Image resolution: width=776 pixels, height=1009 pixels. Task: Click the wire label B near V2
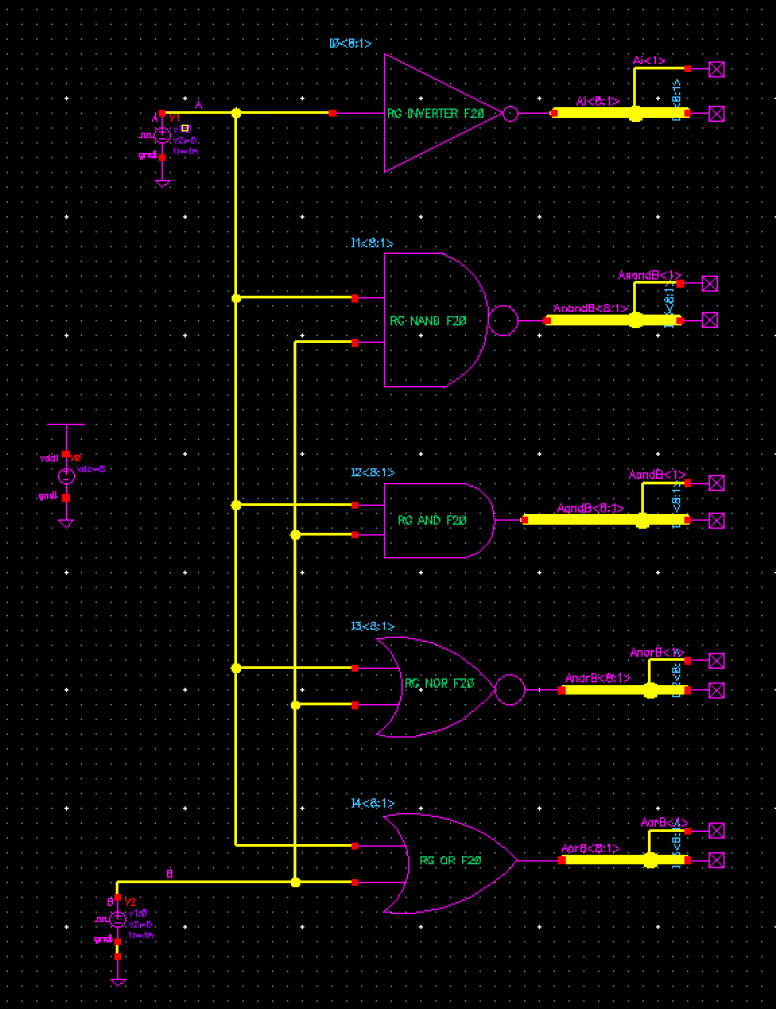click(170, 874)
